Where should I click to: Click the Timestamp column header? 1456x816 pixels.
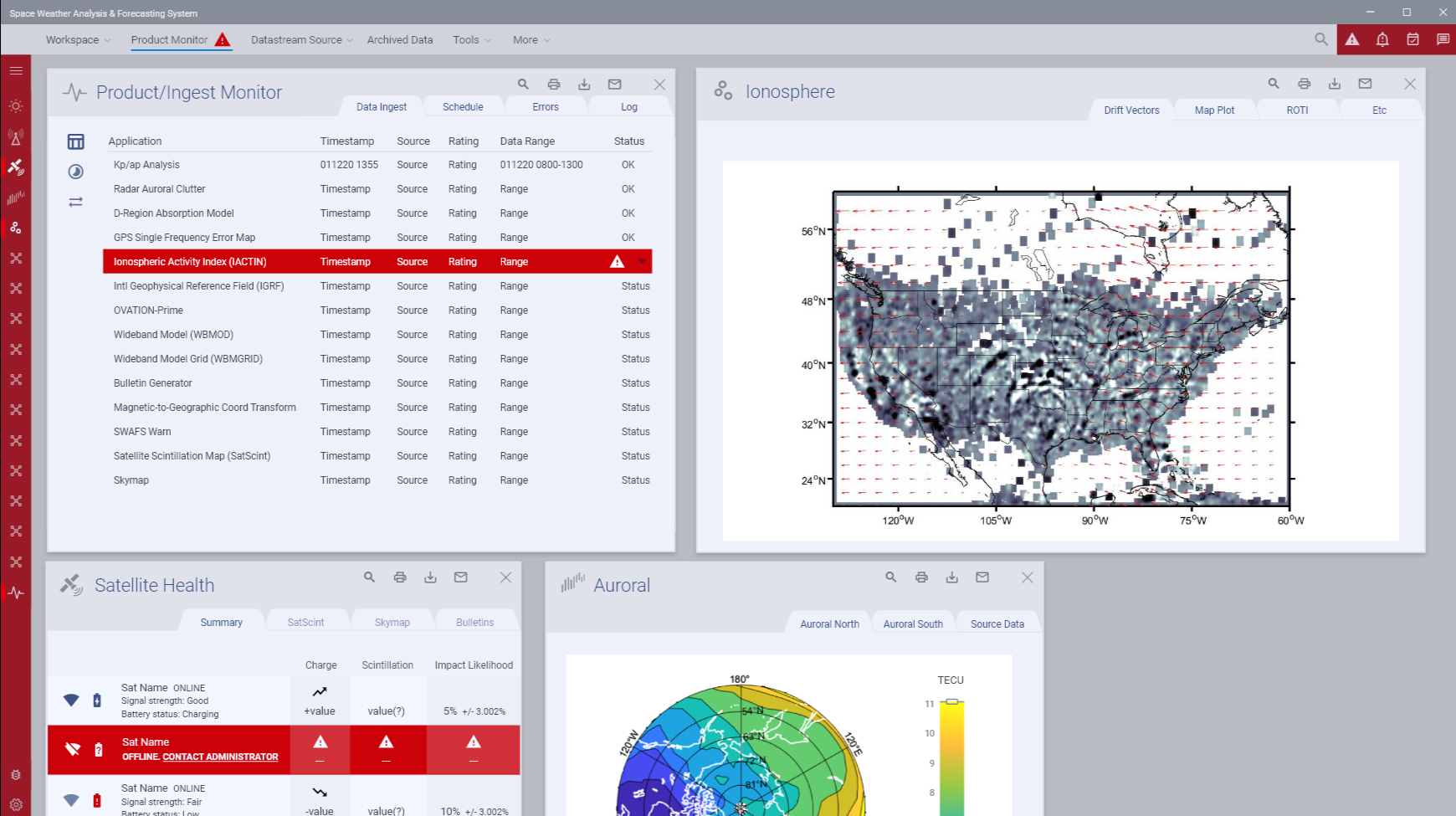point(347,141)
